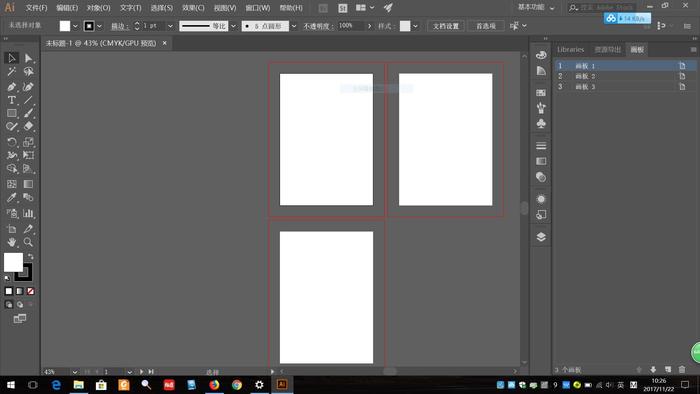
Task: Click the Fill color box in toolbar
Action: pos(13,262)
